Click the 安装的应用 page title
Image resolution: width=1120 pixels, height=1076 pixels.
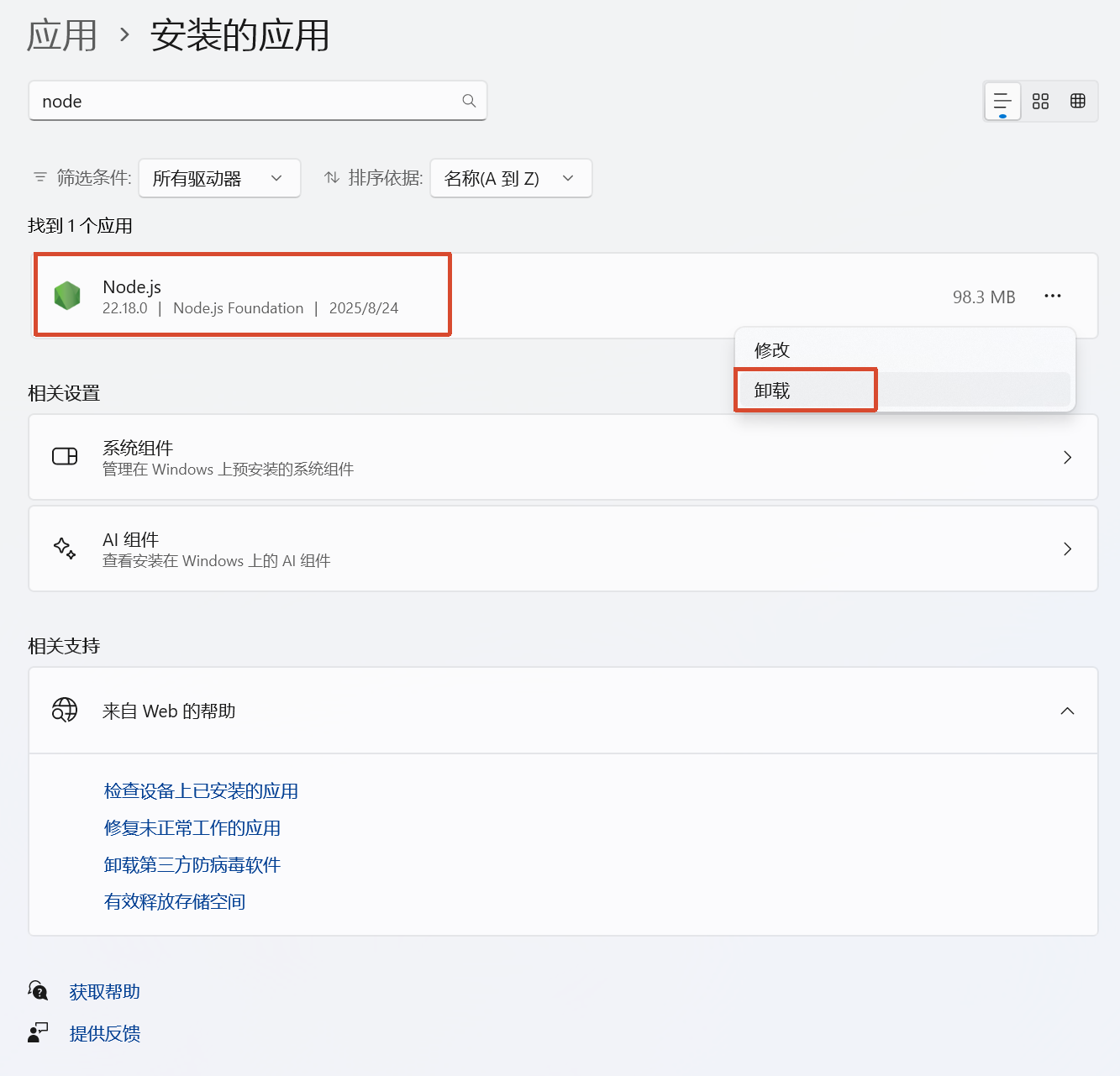[x=240, y=36]
